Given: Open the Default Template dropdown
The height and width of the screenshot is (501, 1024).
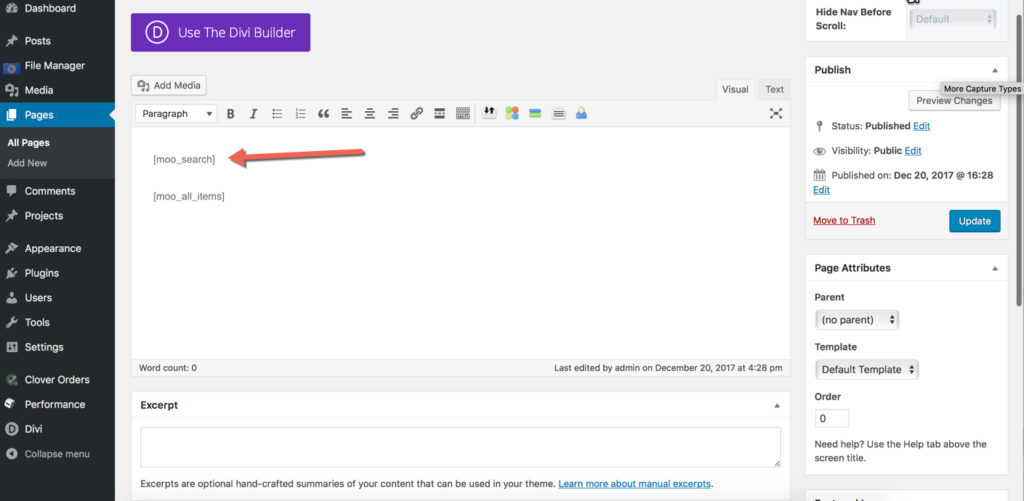Looking at the screenshot, I should point(867,370).
